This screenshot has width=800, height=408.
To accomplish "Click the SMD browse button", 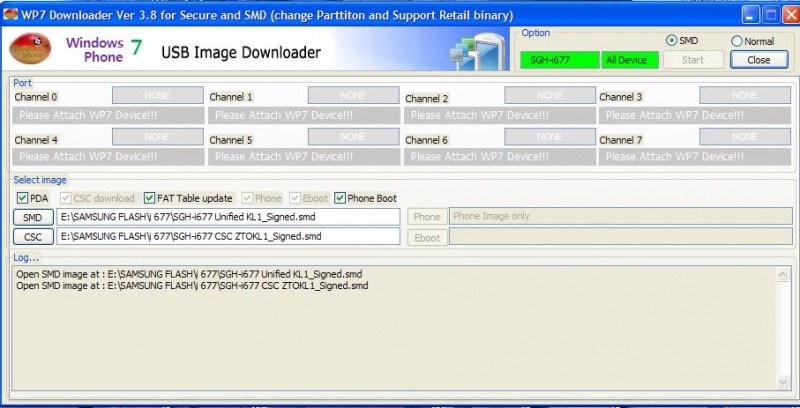I will pyautogui.click(x=33, y=217).
